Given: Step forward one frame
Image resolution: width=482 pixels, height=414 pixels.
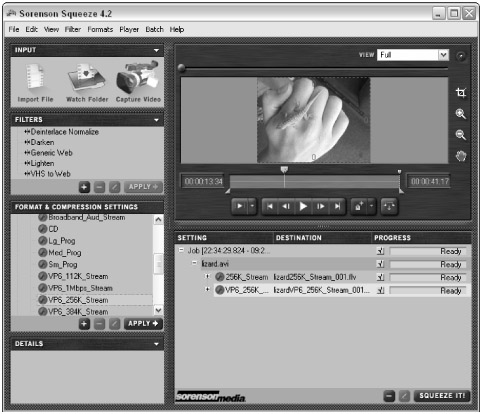Looking at the screenshot, I should coord(320,207).
